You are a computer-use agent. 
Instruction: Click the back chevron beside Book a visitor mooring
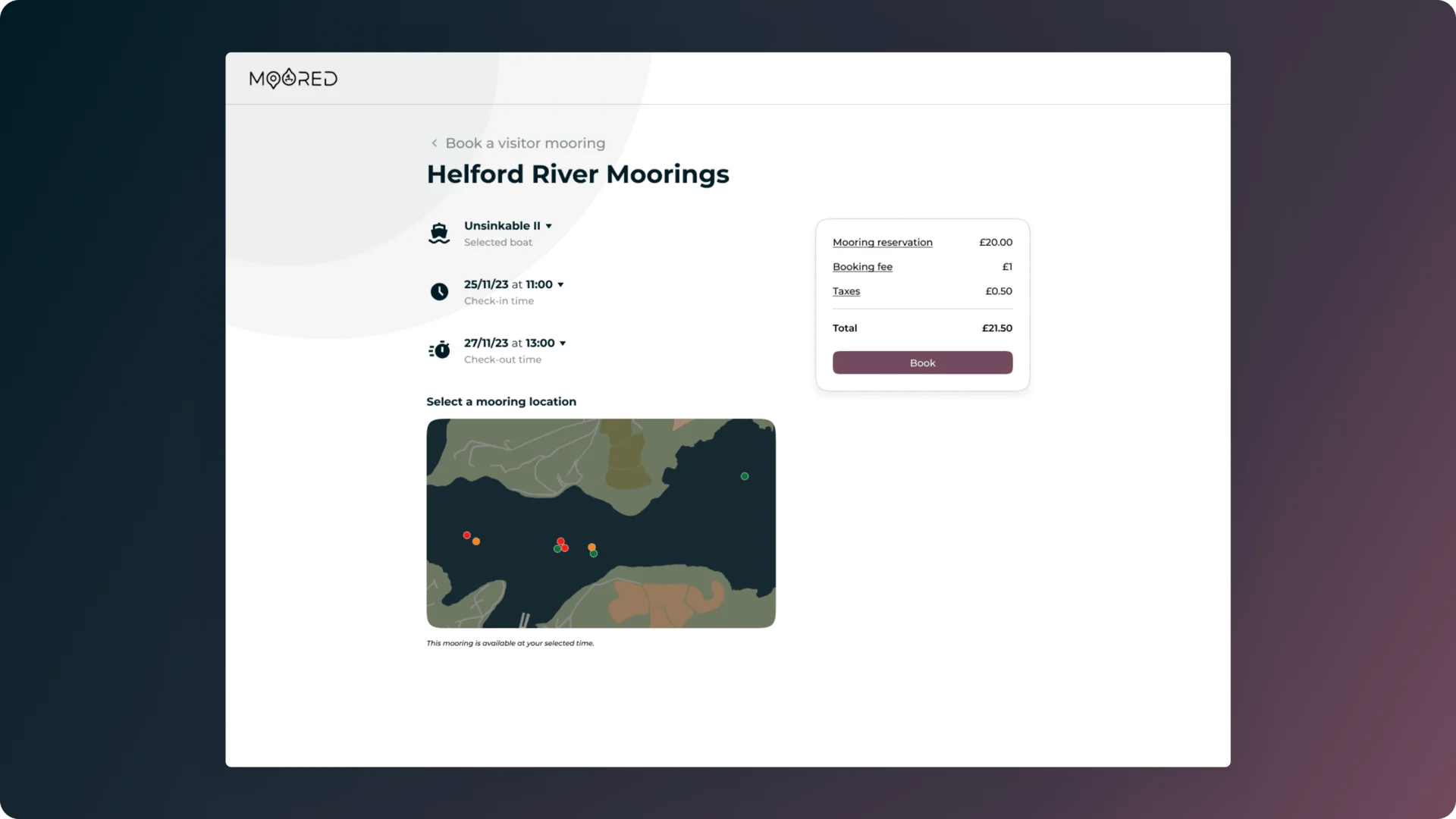coord(434,143)
